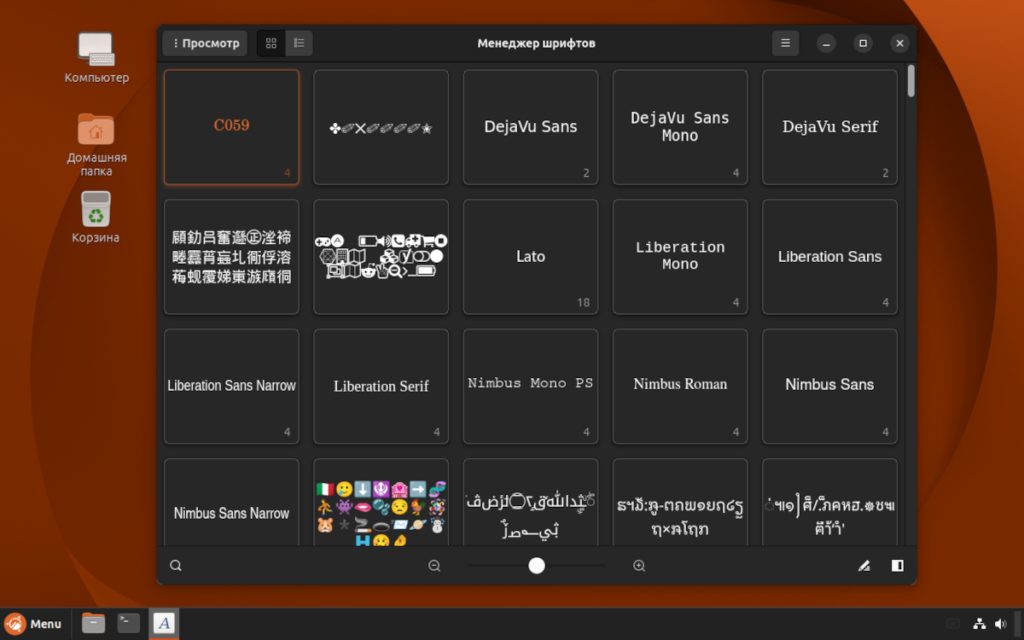The width and height of the screenshot is (1024, 640).
Task: Open the Просмотр view menu
Action: [205, 43]
